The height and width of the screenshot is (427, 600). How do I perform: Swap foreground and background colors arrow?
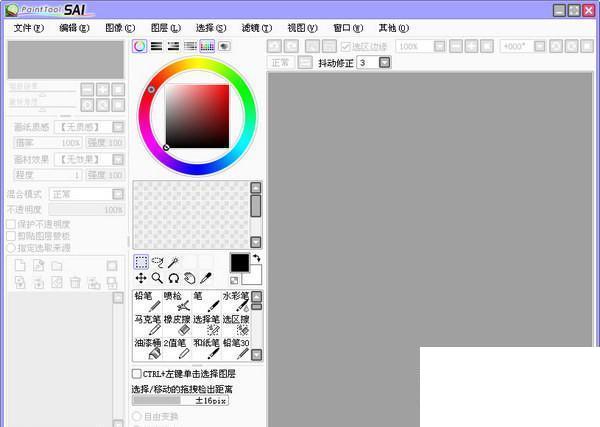click(x=256, y=259)
